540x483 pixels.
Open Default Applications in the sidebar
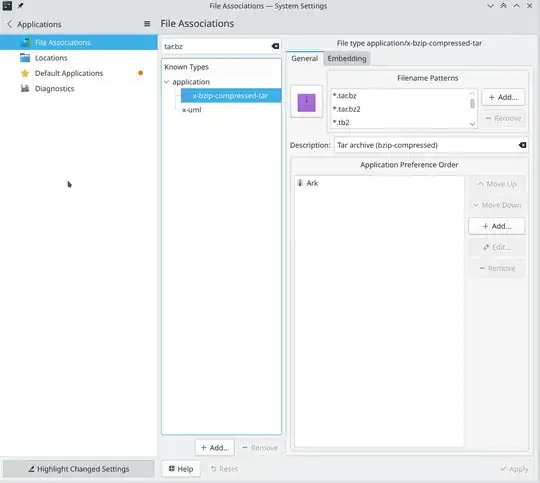coord(79,73)
